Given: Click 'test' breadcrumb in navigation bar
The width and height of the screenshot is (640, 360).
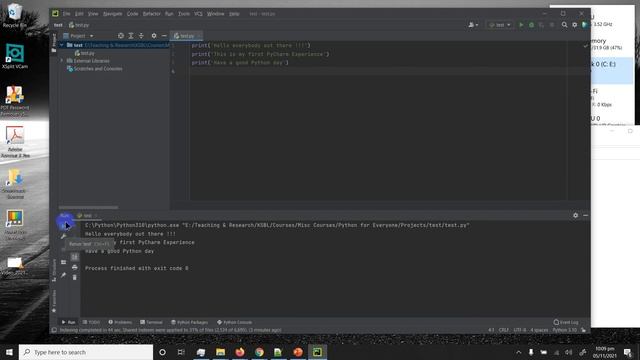Looking at the screenshot, I should (58, 25).
